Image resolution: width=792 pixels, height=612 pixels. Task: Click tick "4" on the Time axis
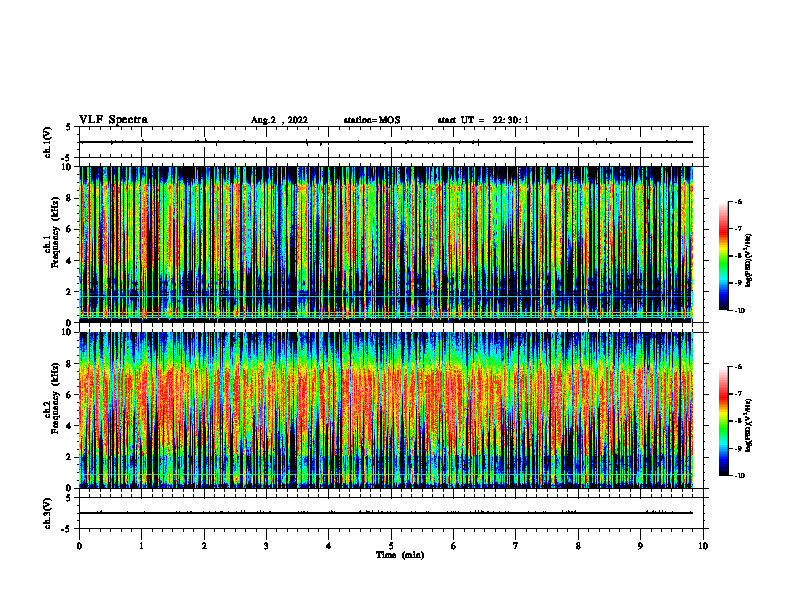pos(329,546)
